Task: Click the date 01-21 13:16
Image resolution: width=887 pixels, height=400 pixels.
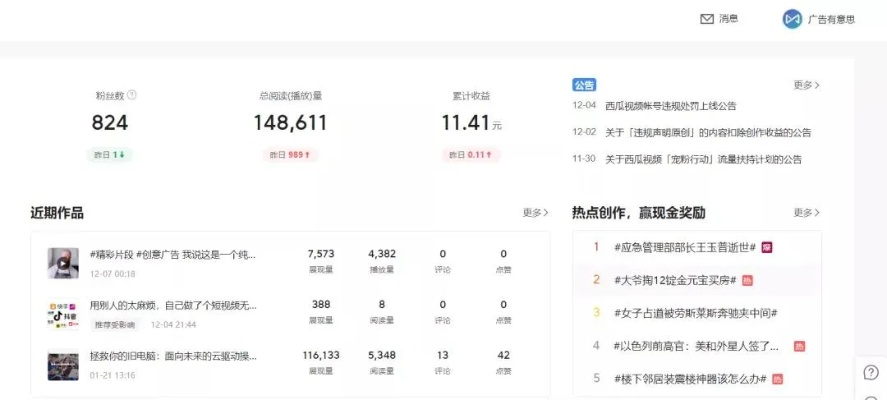Action: (113, 375)
